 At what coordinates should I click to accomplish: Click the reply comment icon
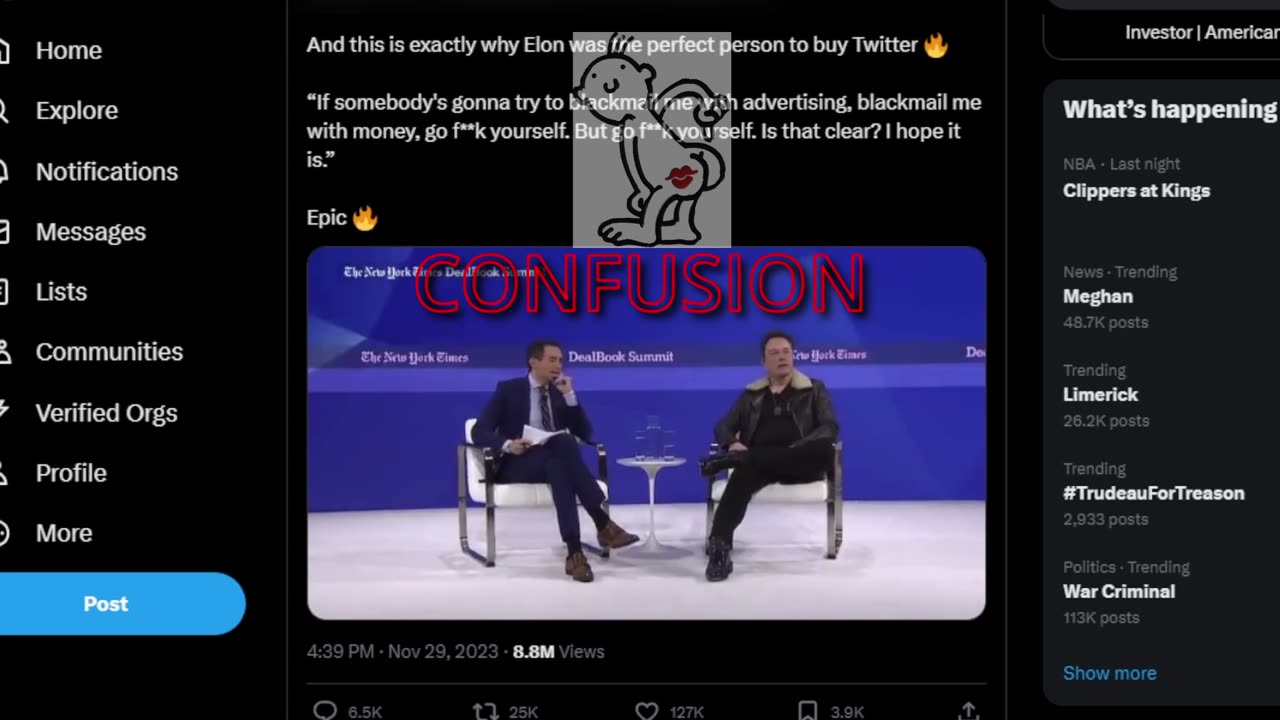[x=325, y=710]
